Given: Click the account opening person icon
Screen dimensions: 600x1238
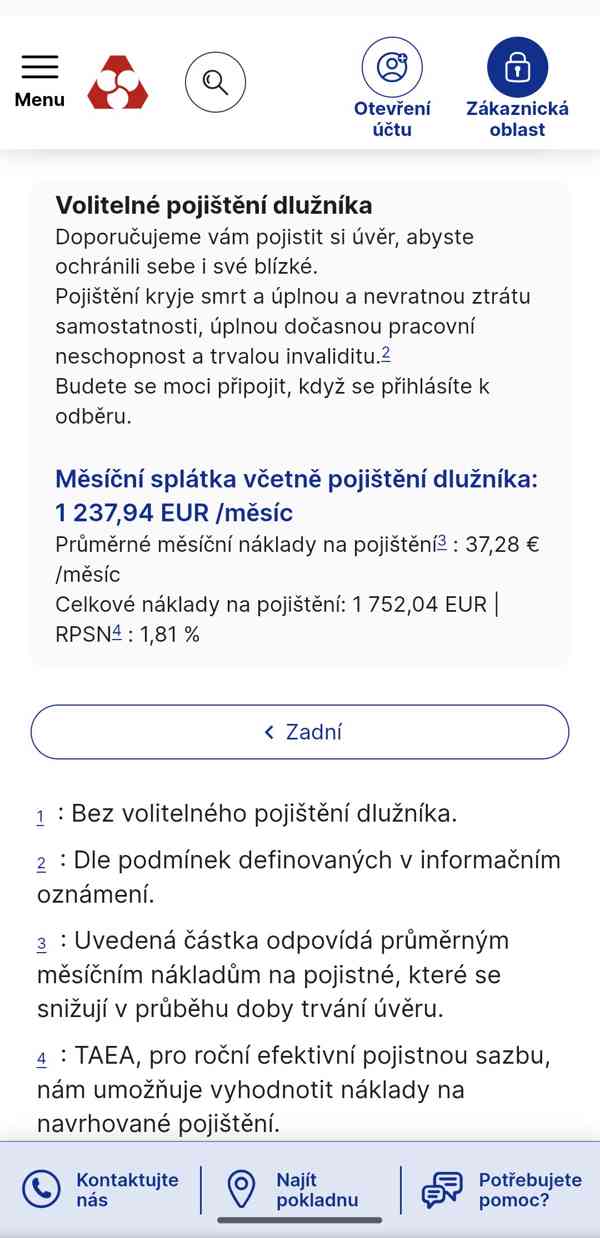Looking at the screenshot, I should [x=392, y=68].
